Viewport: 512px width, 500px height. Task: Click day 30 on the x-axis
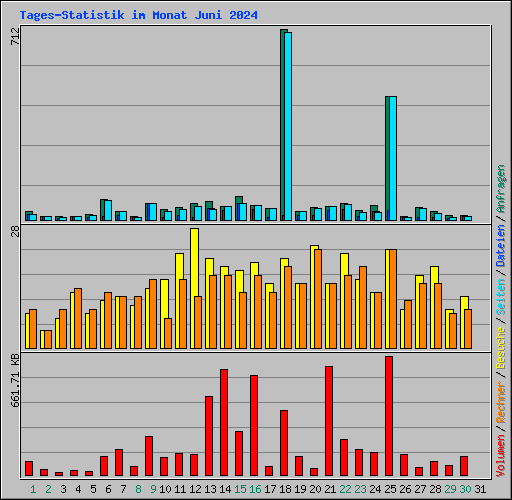pyautogui.click(x=465, y=489)
